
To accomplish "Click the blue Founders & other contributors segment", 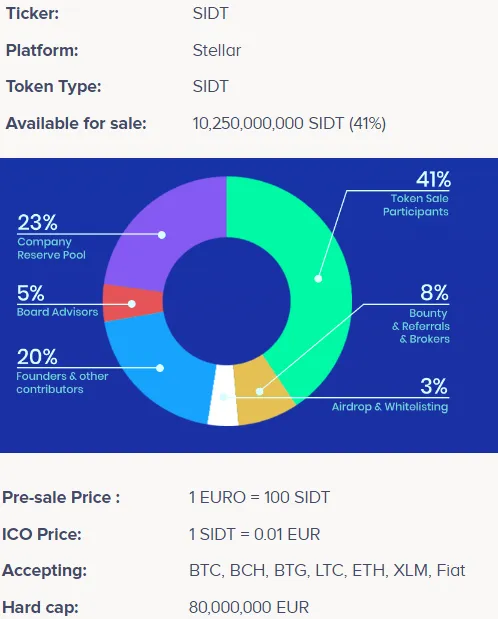I will point(160,368).
